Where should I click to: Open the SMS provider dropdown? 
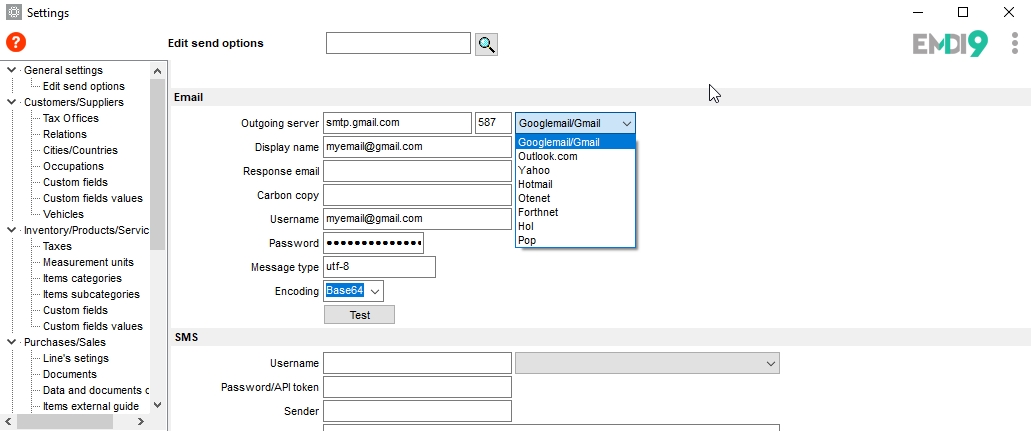647,363
